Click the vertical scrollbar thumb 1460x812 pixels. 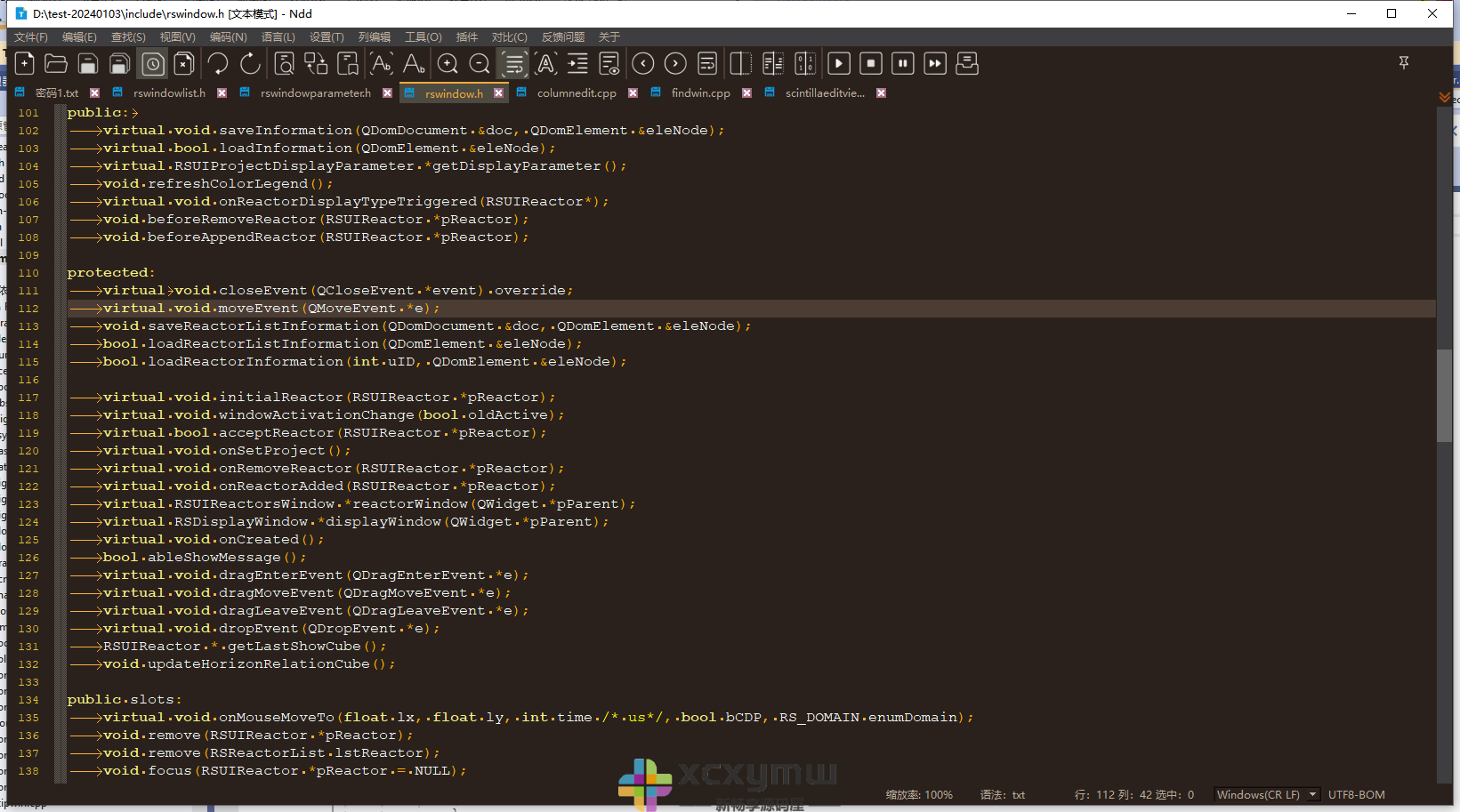point(1444,396)
